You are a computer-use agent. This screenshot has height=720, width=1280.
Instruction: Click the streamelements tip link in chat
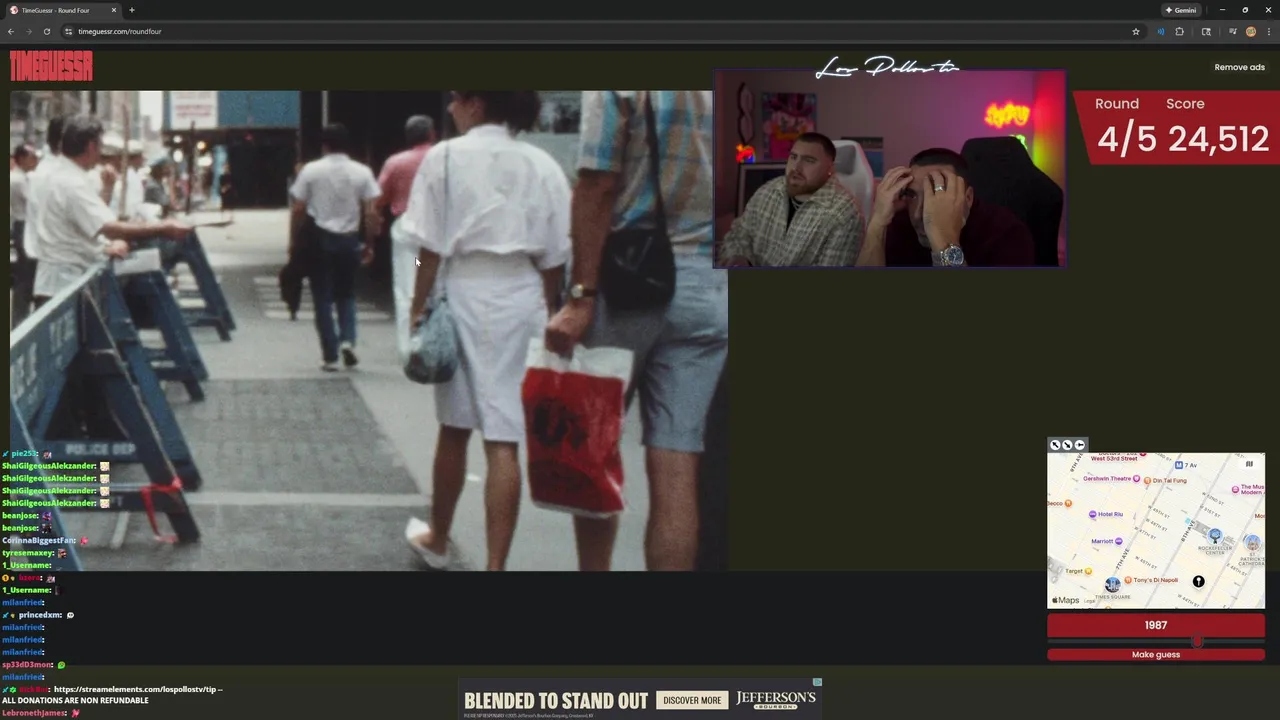click(135, 689)
